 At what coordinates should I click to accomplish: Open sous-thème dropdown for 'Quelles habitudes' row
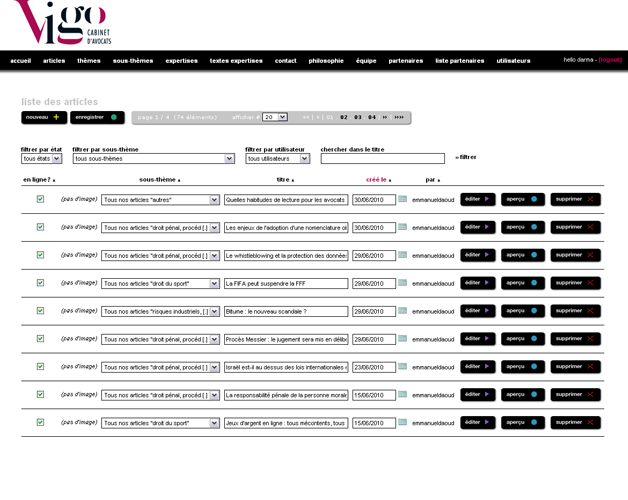(x=161, y=200)
